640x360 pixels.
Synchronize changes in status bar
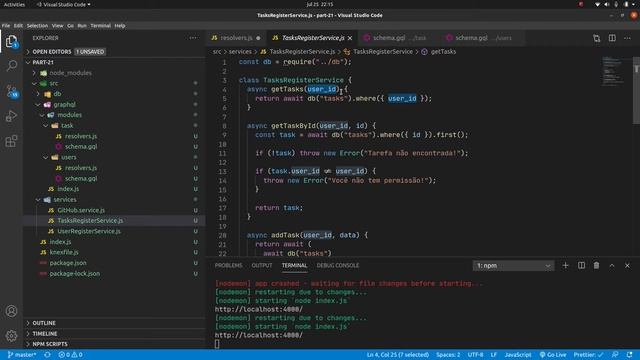(x=47, y=355)
